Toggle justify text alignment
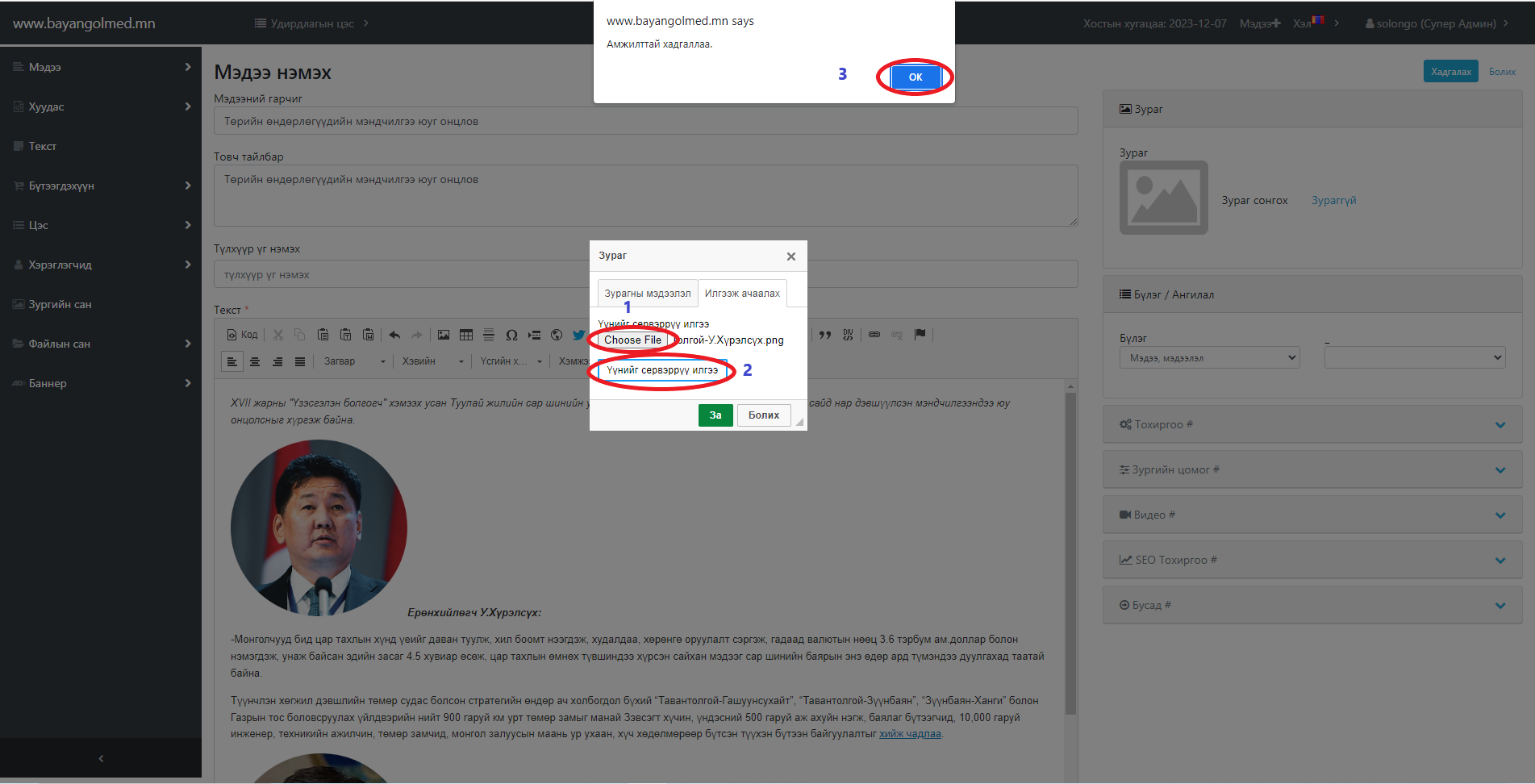This screenshot has height=784, width=1535. click(300, 361)
